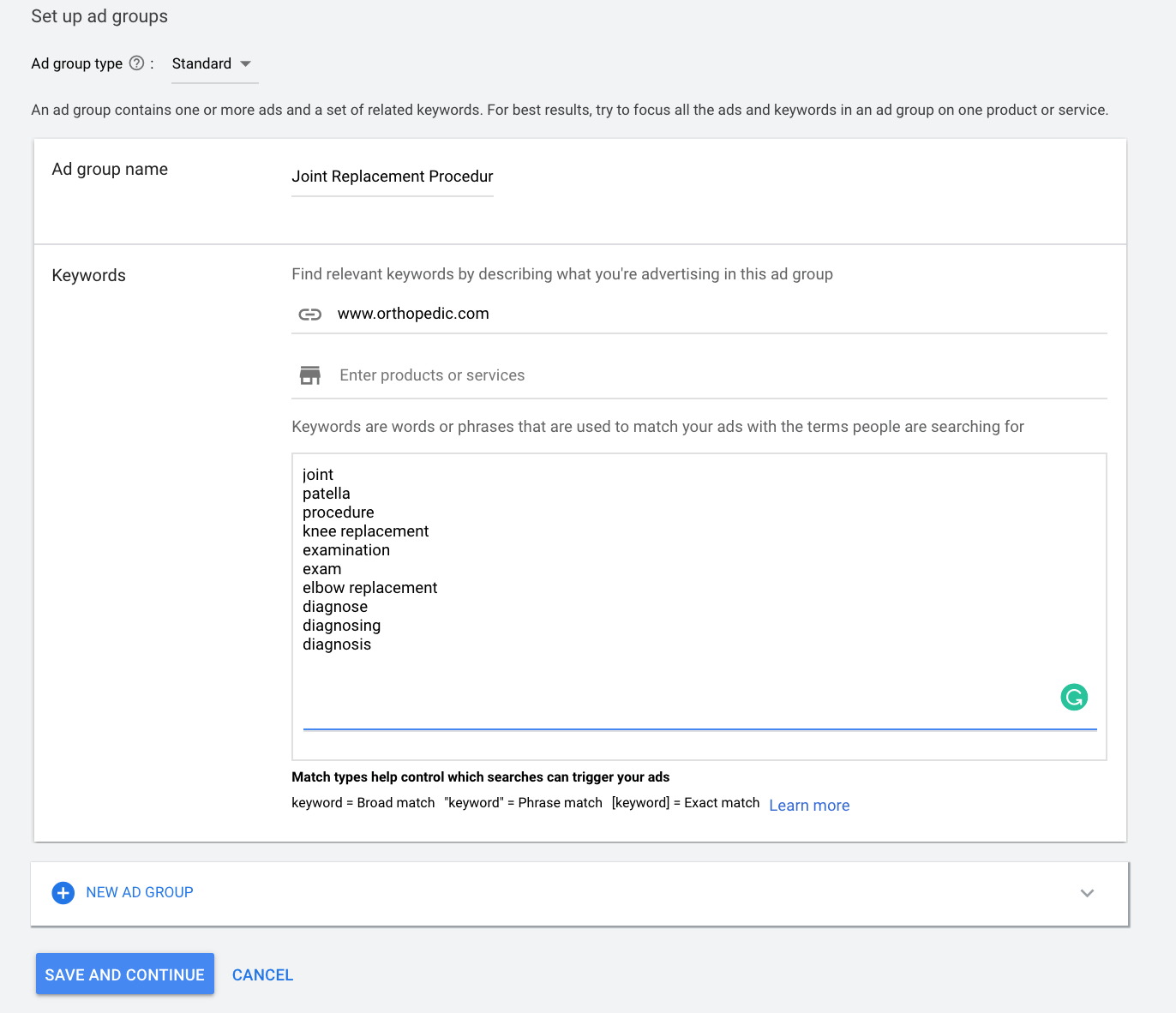Open the Standard ad group type dropdown
1176x1013 pixels.
click(x=212, y=64)
